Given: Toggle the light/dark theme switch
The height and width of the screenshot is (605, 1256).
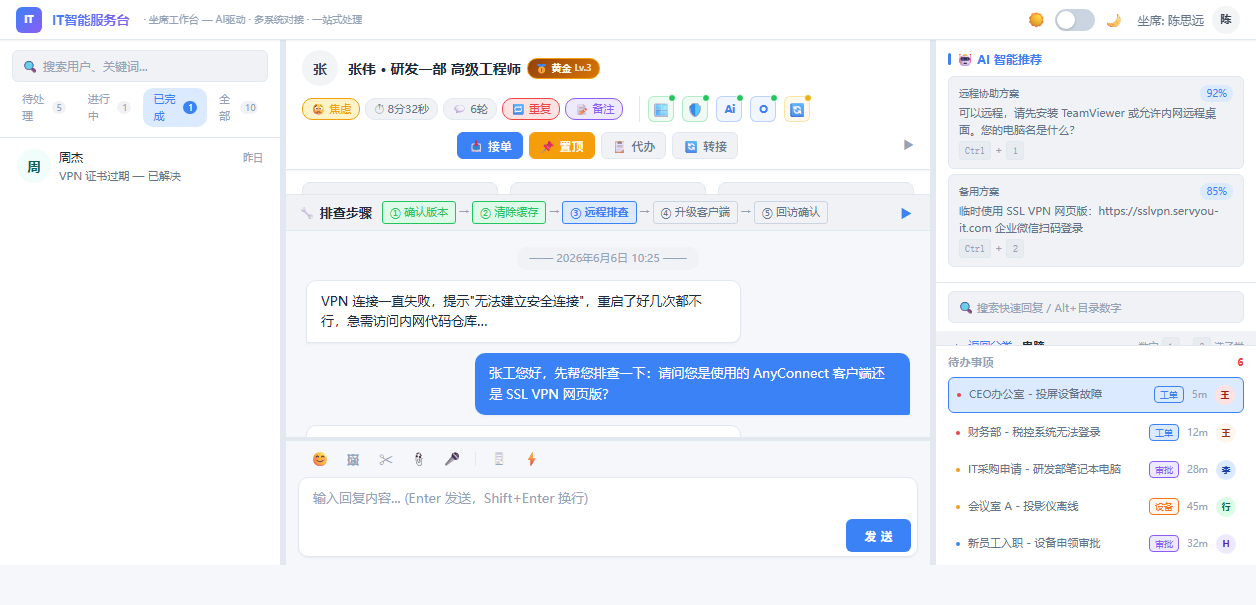Looking at the screenshot, I should point(1075,20).
